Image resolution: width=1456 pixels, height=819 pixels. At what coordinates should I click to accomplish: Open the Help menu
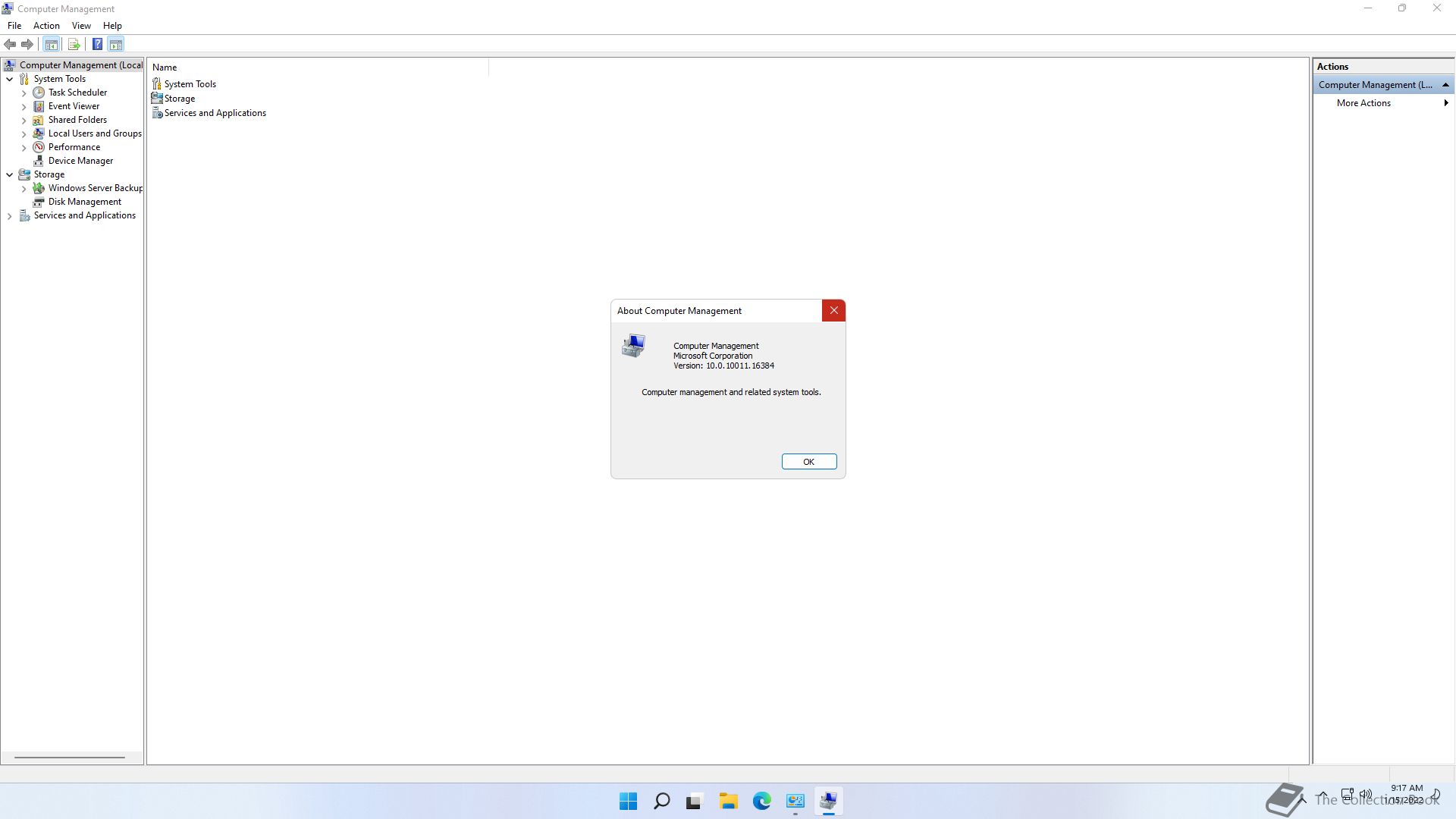[112, 25]
